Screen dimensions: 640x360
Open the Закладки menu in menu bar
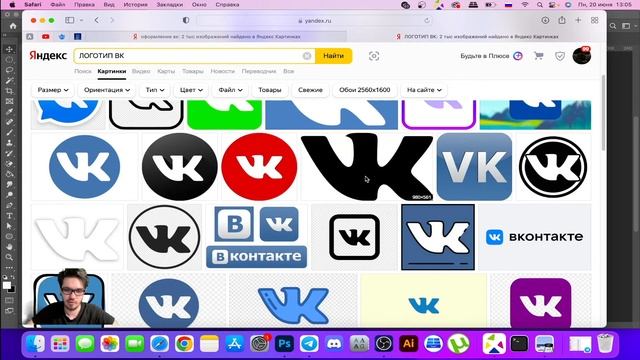point(169,4)
